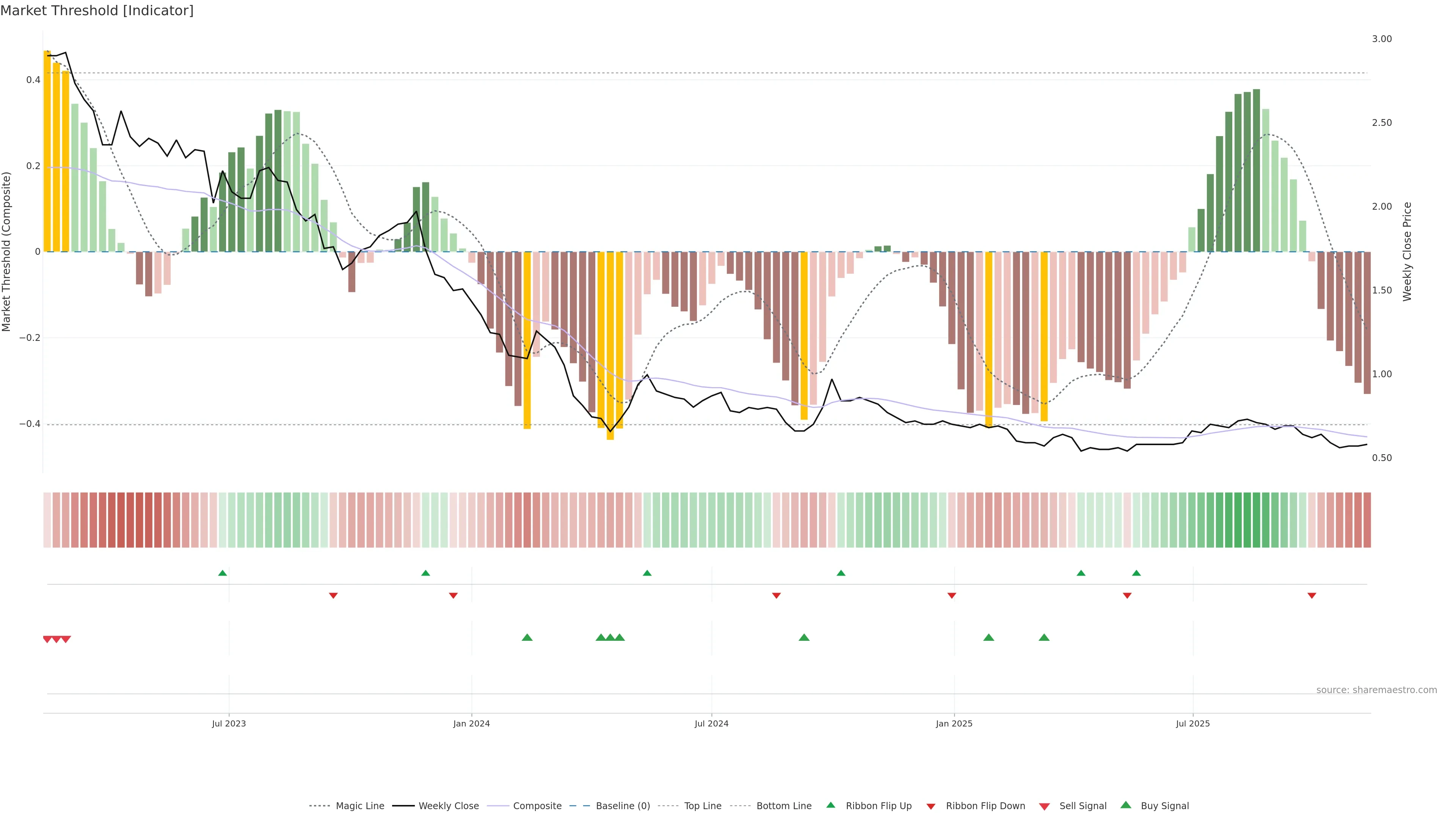Click the Ribbon Flip Down legend triangle icon

click(931, 806)
